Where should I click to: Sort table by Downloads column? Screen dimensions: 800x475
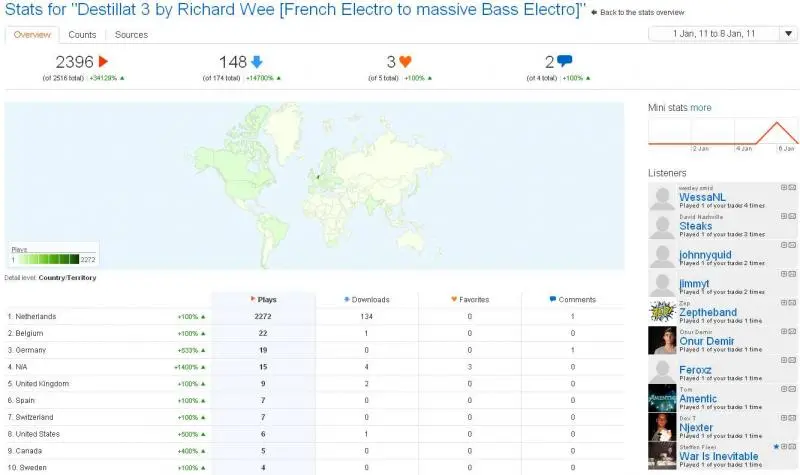pos(366,299)
